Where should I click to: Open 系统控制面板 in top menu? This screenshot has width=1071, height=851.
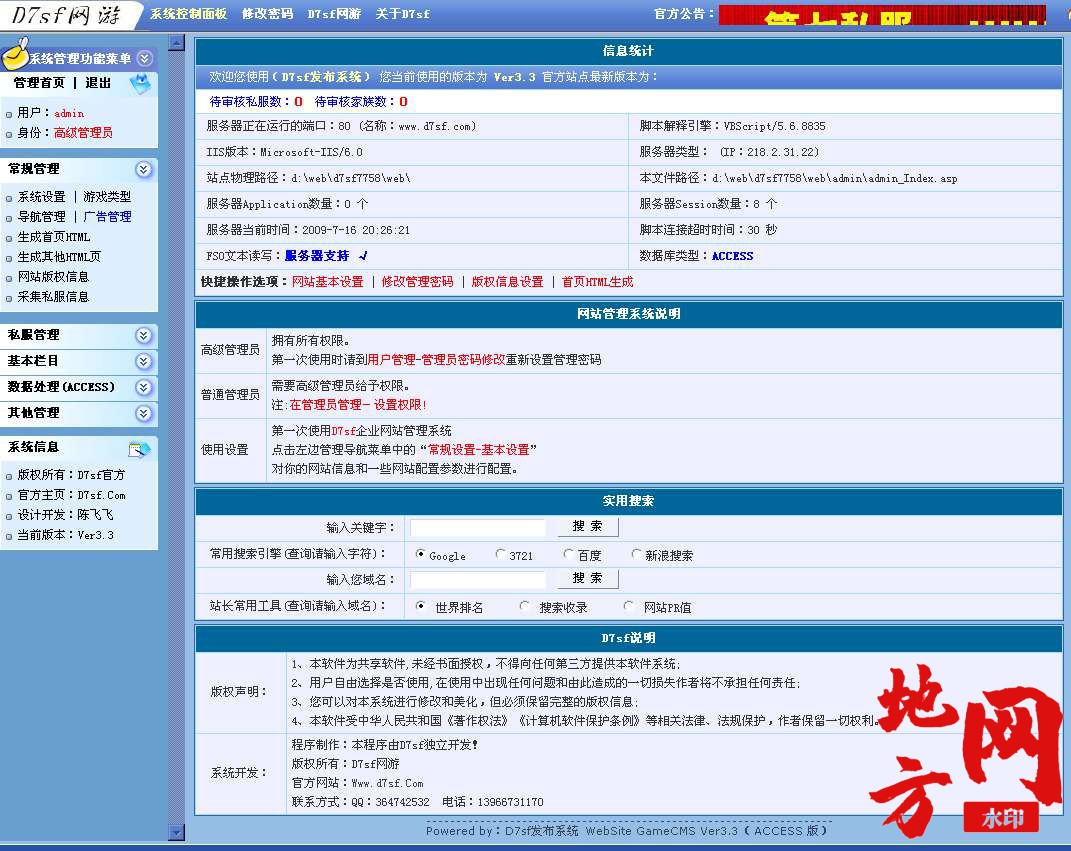(189, 14)
